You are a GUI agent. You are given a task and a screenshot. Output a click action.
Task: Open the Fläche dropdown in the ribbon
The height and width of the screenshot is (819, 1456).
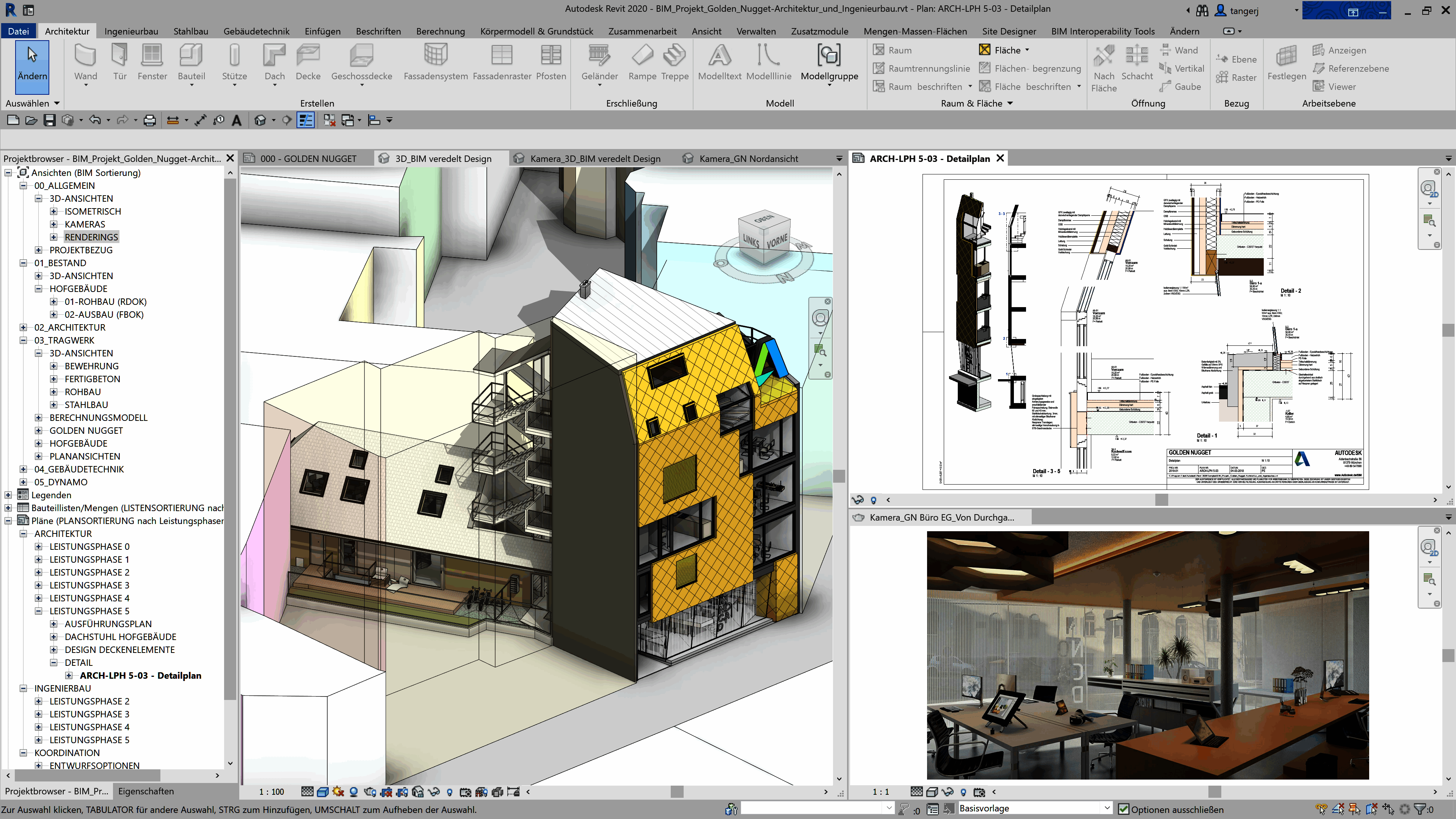pyautogui.click(x=1028, y=50)
